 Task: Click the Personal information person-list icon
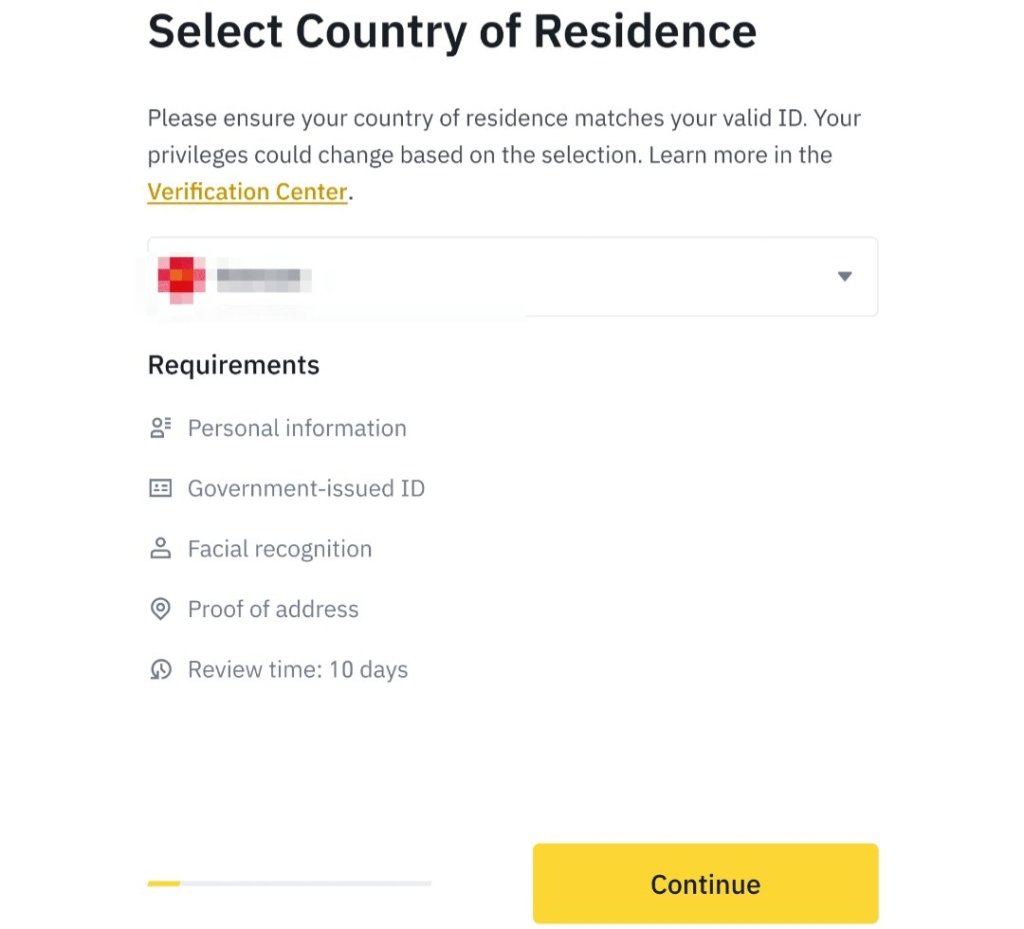[x=160, y=428]
